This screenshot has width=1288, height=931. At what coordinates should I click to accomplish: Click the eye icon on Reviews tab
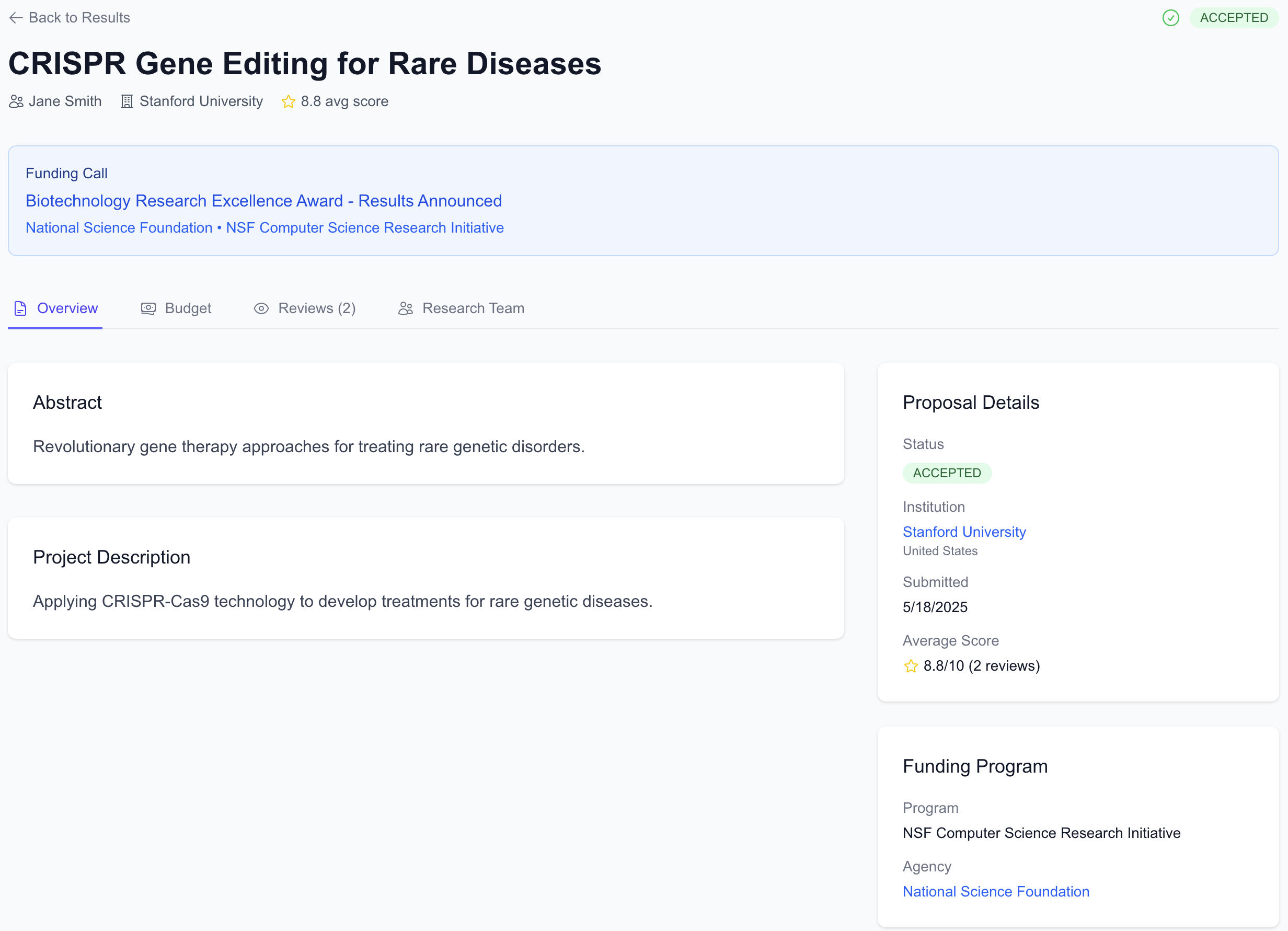click(261, 308)
